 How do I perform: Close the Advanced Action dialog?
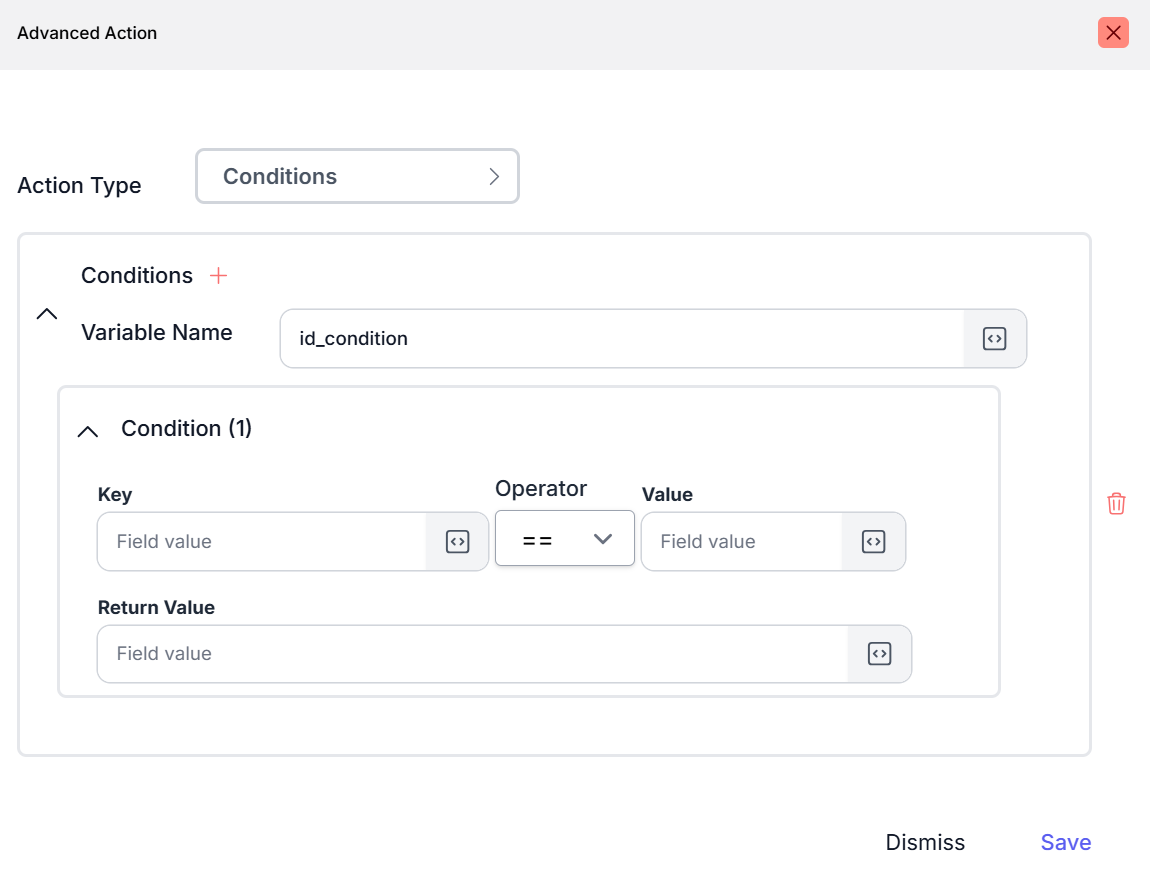coord(1113,33)
